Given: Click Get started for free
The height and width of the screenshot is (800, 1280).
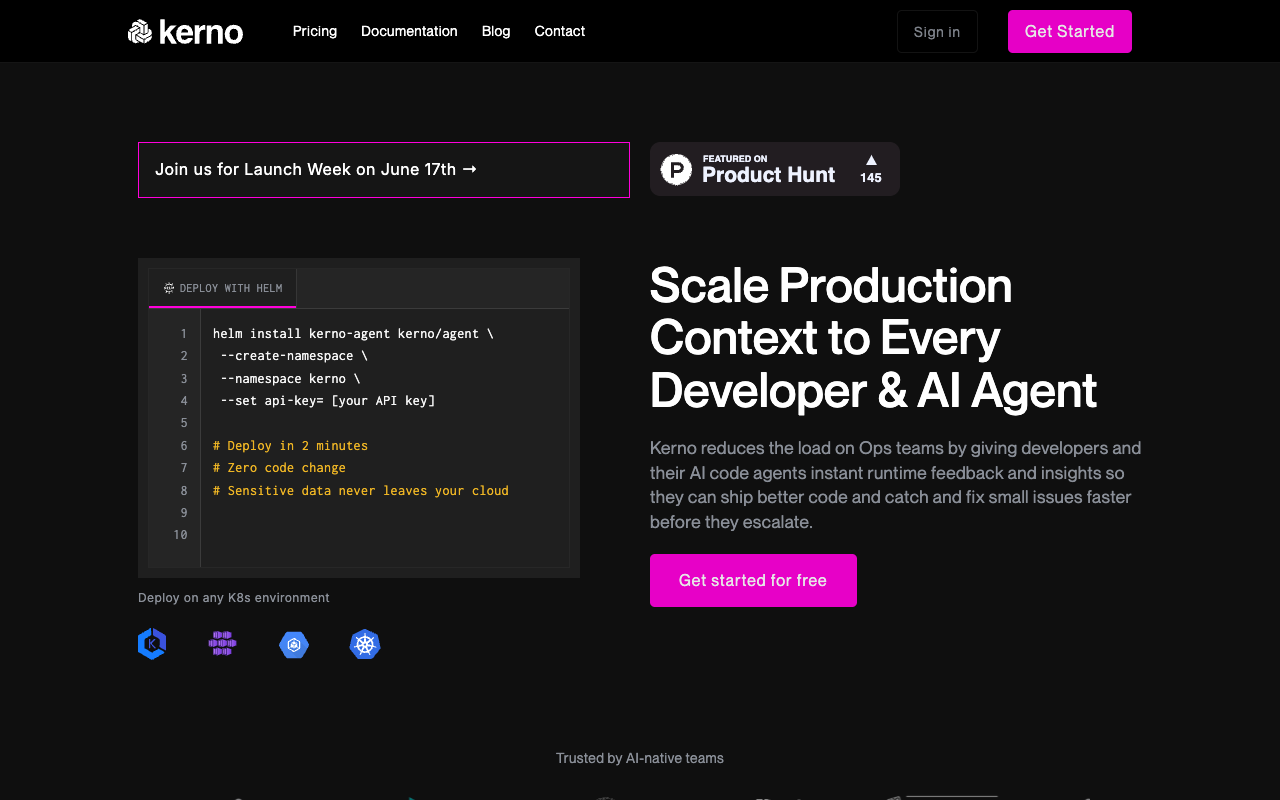Looking at the screenshot, I should (753, 580).
